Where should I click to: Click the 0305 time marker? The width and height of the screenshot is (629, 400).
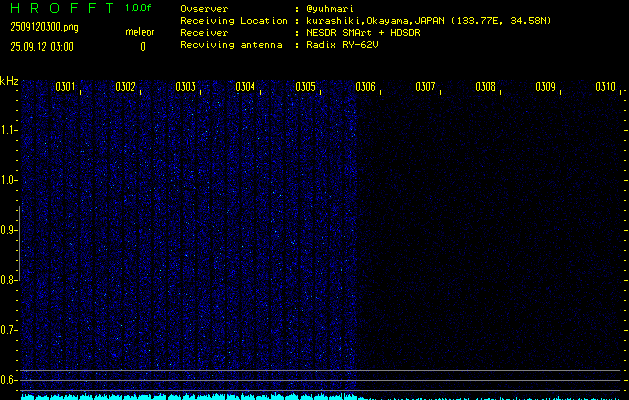pos(305,87)
